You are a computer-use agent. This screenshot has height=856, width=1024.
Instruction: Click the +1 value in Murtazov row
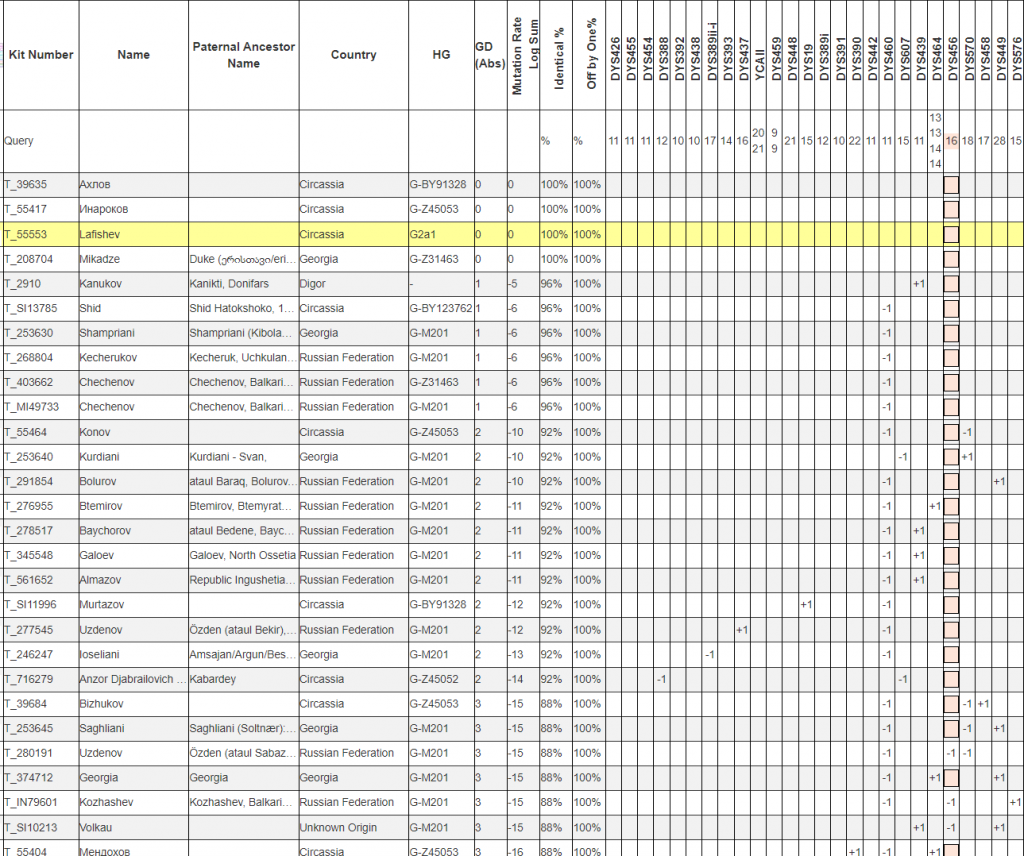[807, 605]
